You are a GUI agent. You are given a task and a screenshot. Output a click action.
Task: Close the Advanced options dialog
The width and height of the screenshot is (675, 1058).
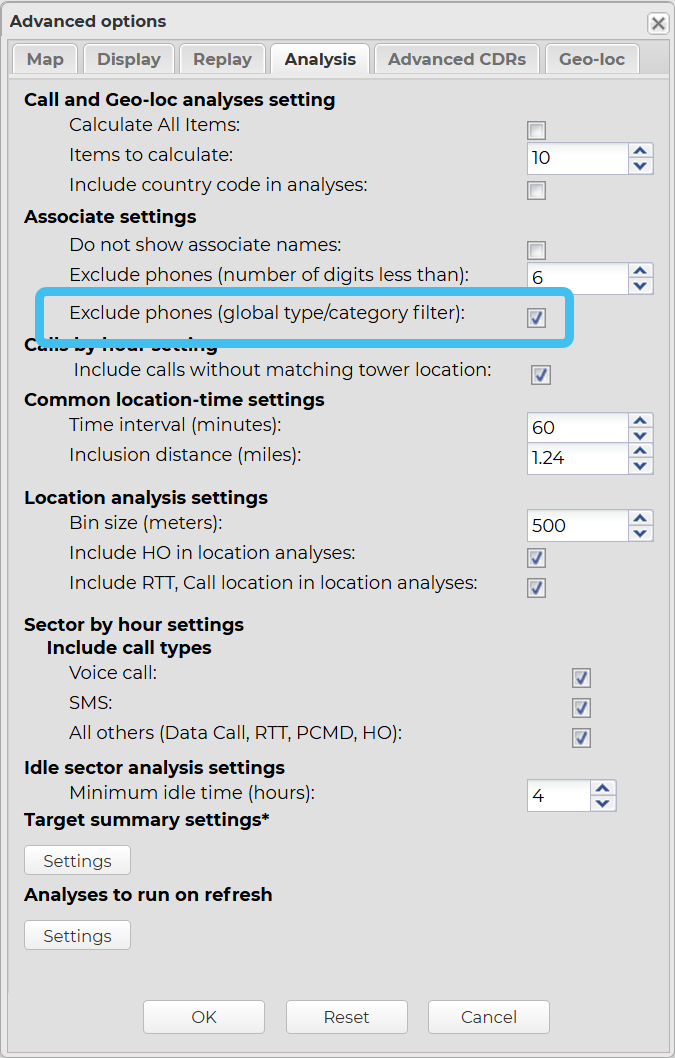click(x=657, y=23)
